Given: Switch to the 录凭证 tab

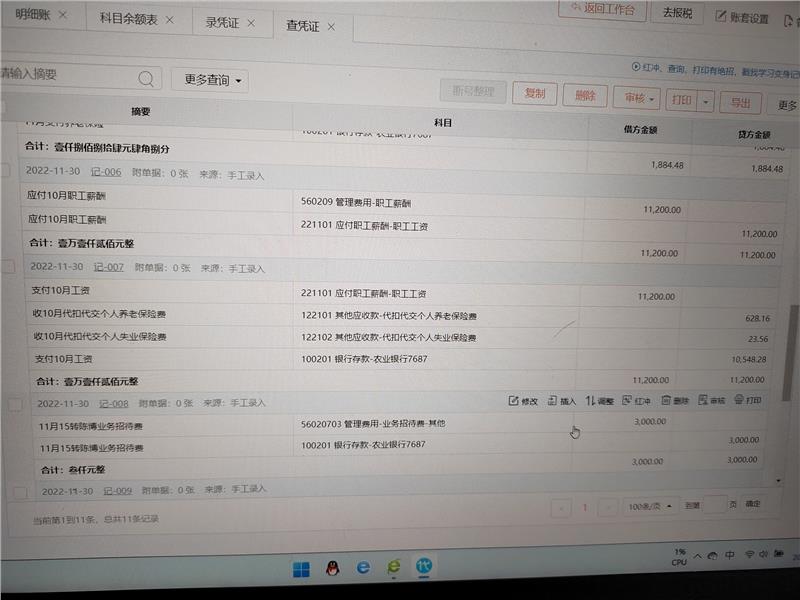Looking at the screenshot, I should 230,22.
